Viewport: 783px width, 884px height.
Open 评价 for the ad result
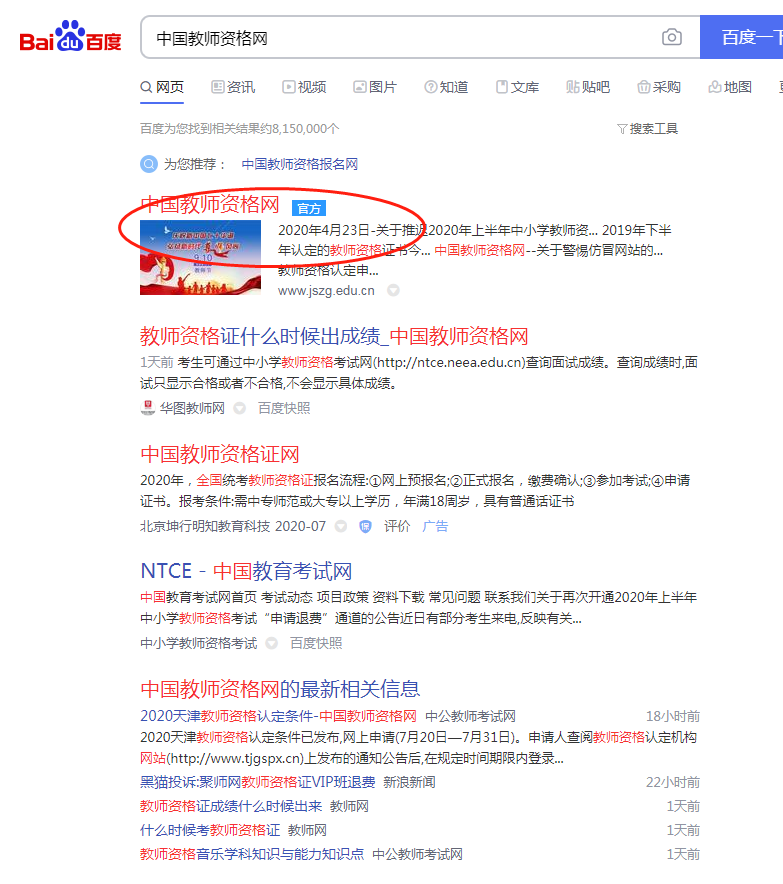click(x=397, y=526)
